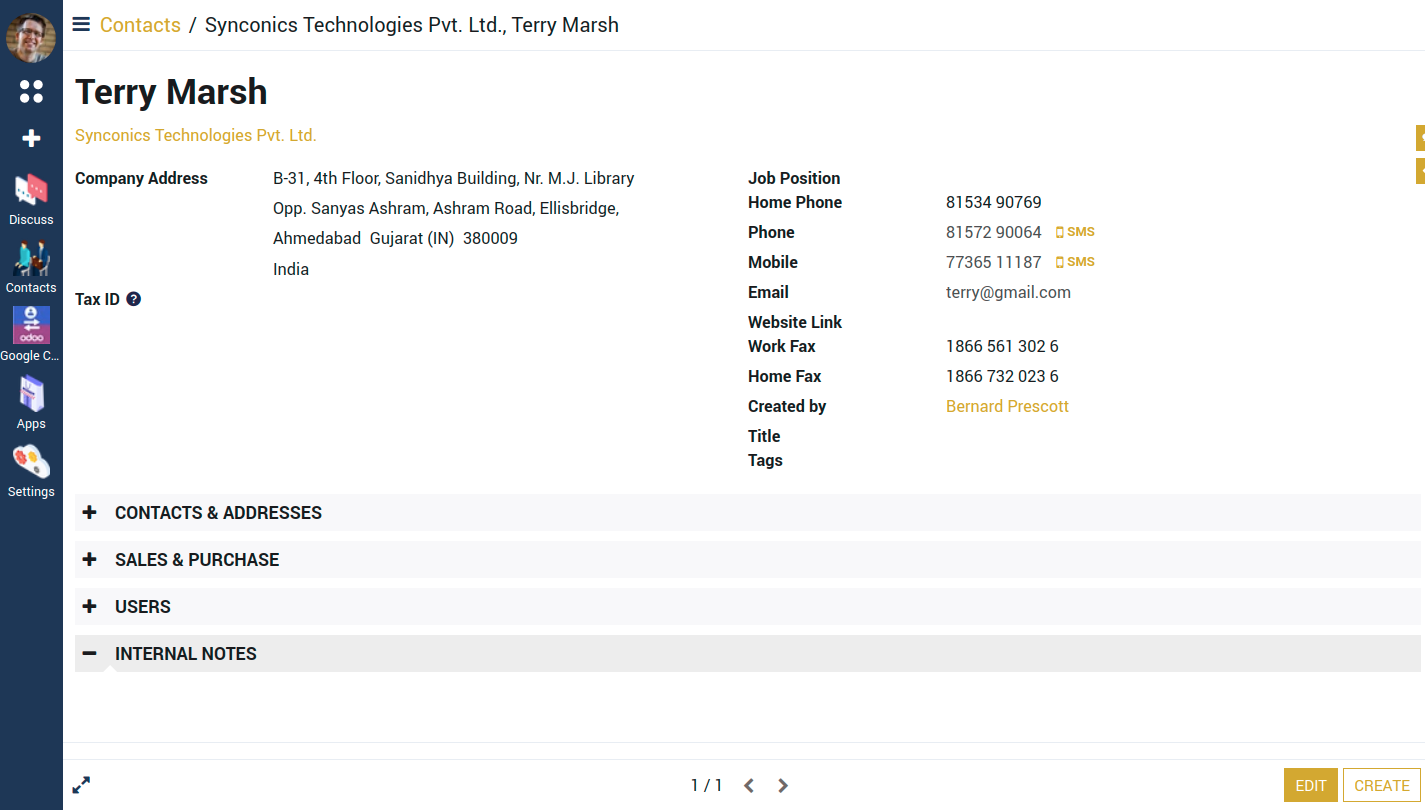Open the Contacts app in sidebar
This screenshot has height=810, width=1425.
(x=31, y=259)
